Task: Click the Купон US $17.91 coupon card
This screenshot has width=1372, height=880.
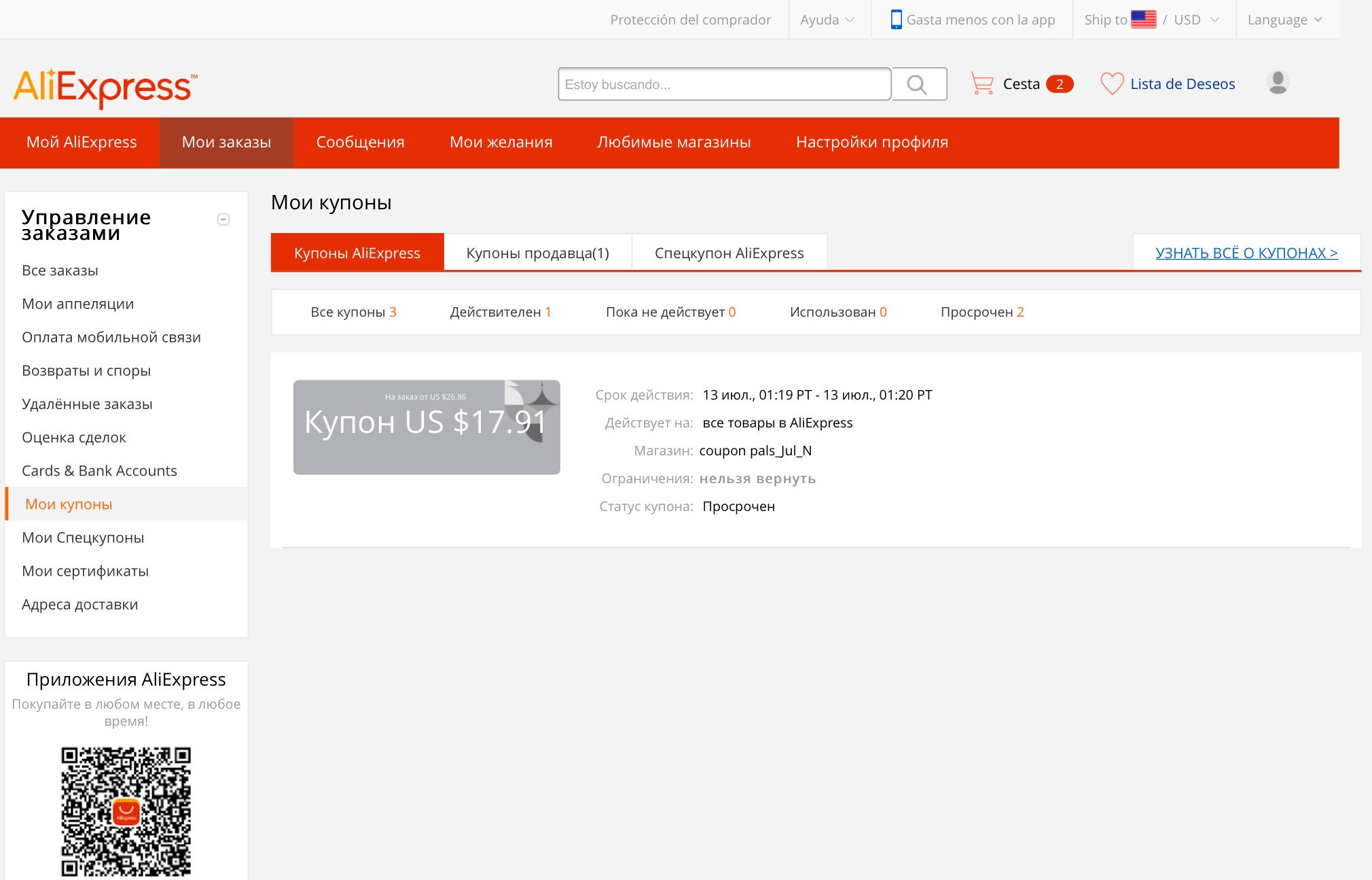Action: [427, 427]
